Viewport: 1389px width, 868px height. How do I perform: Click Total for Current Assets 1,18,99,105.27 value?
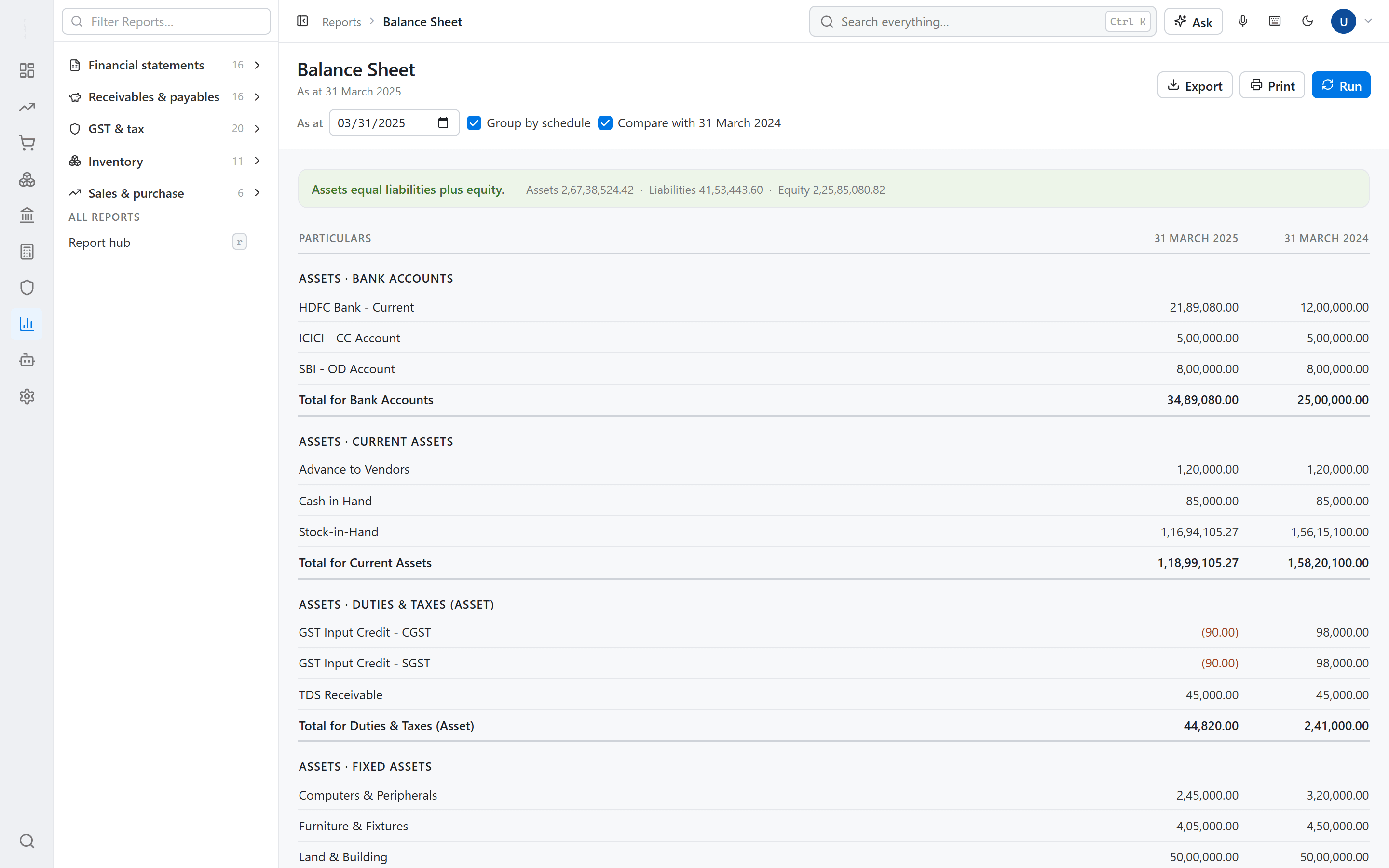[1198, 563]
